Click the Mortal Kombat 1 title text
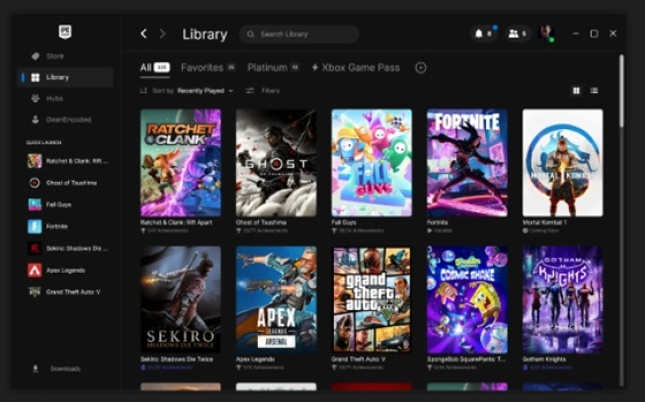 pos(544,222)
